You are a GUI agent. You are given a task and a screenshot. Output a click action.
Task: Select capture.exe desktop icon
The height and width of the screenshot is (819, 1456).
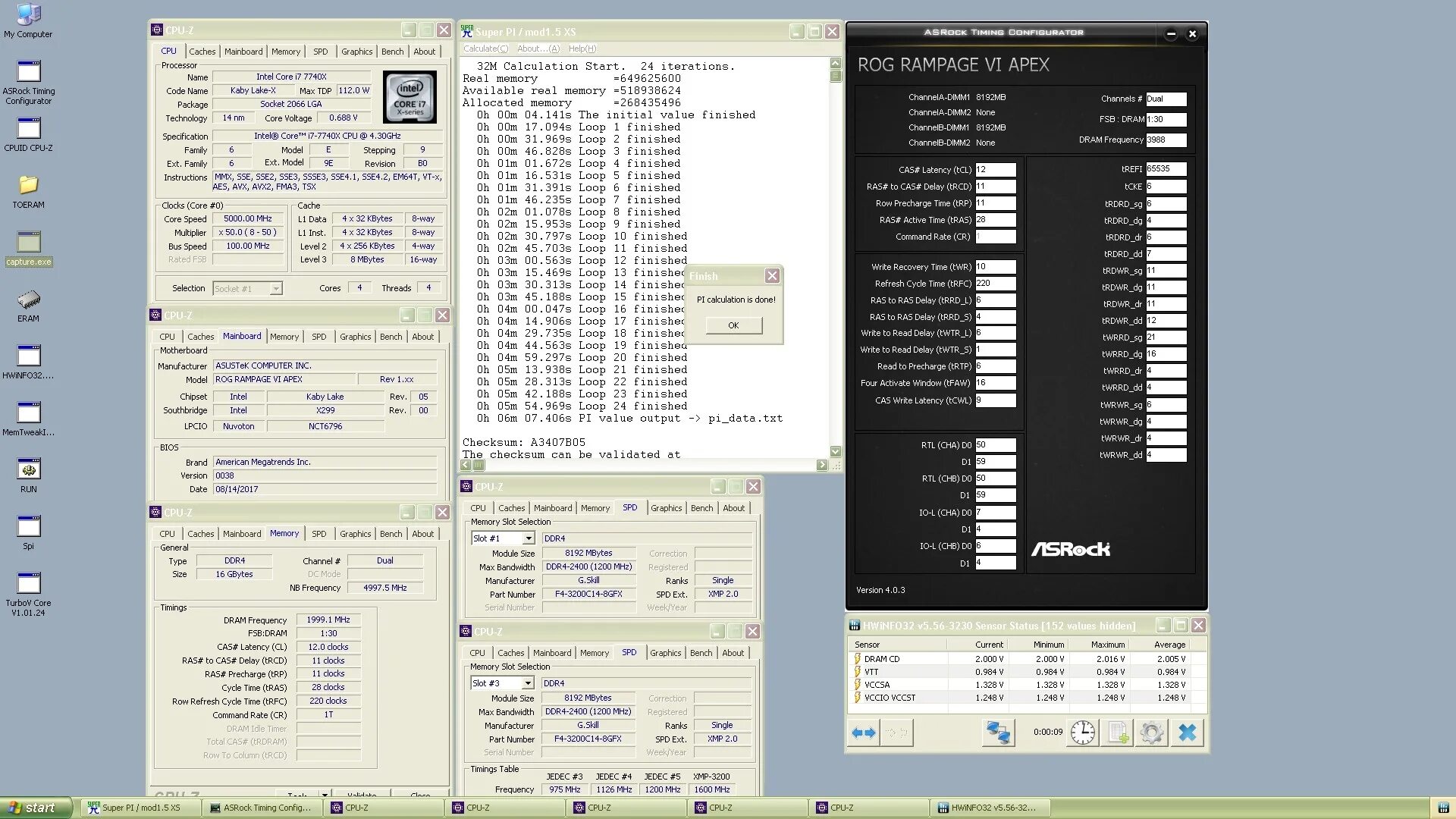tap(28, 249)
